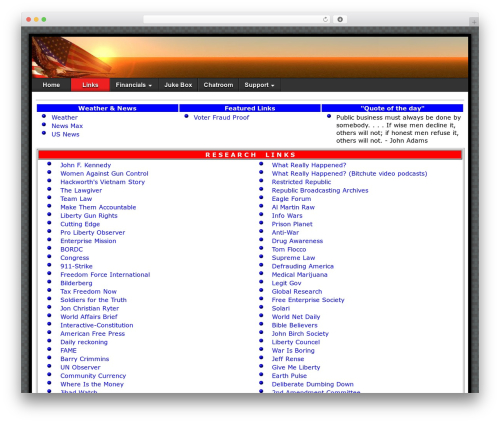This screenshot has width=500, height=423.
Task: Open Interactive-Constitution link
Action: pyautogui.click(x=97, y=325)
